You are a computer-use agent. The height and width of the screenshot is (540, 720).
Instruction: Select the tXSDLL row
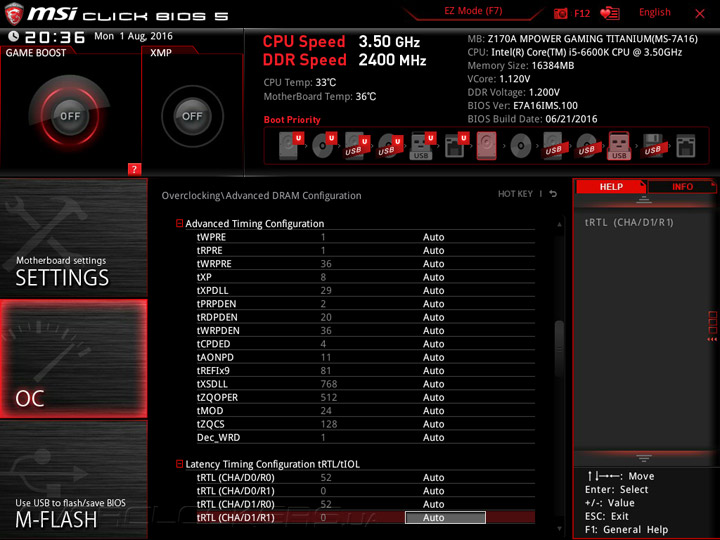click(366, 384)
